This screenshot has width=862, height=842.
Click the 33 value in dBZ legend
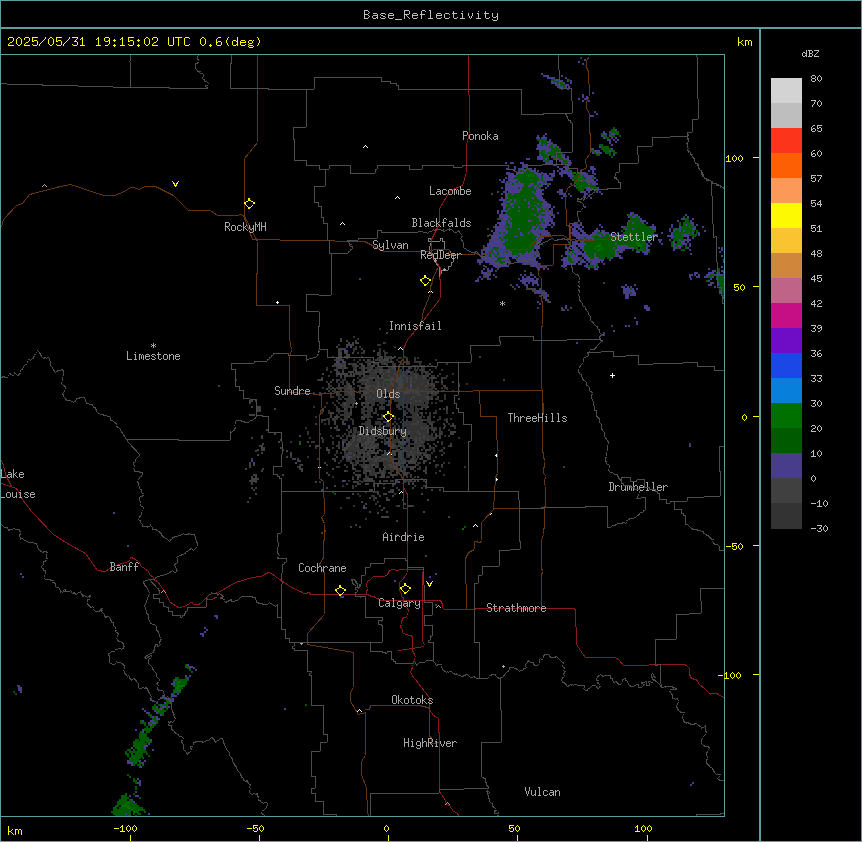[x=816, y=378]
